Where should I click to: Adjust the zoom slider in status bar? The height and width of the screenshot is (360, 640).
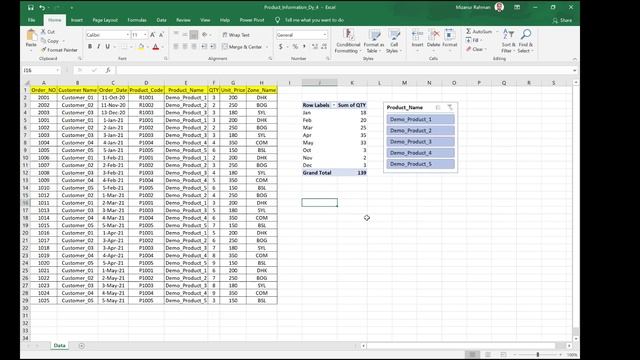538,355
